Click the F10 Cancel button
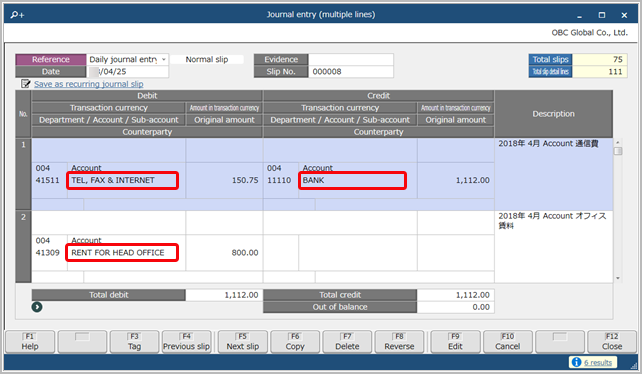This screenshot has width=642, height=374. [508, 342]
